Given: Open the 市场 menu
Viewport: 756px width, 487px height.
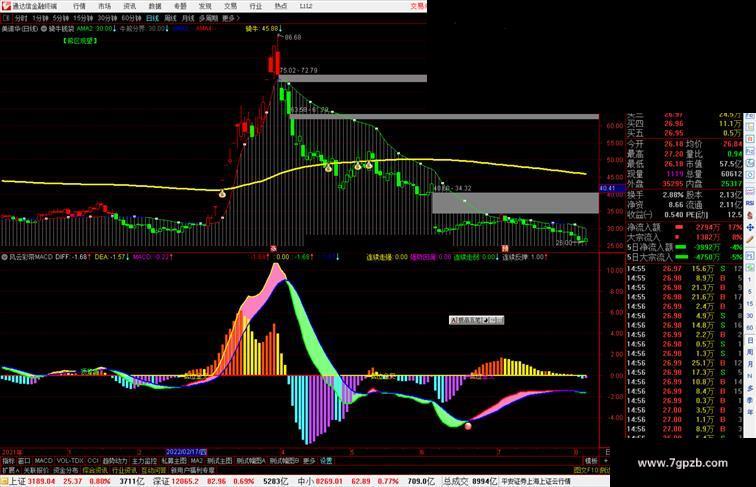Looking at the screenshot, I should pos(105,6).
